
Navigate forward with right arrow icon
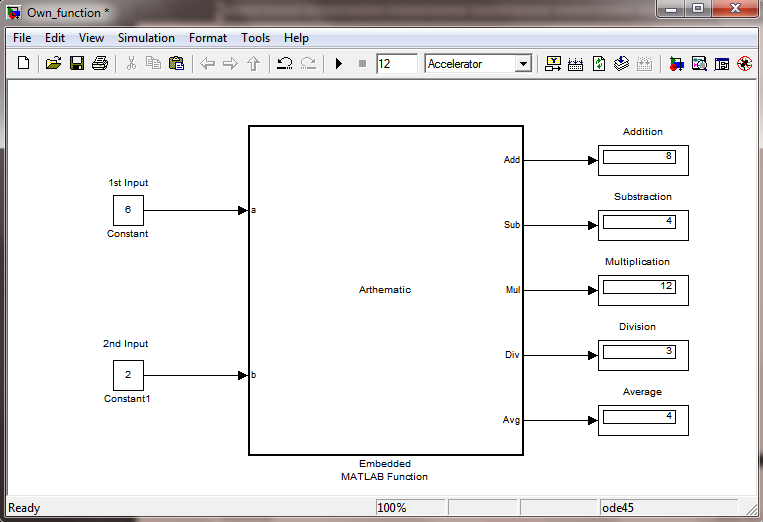pos(230,63)
